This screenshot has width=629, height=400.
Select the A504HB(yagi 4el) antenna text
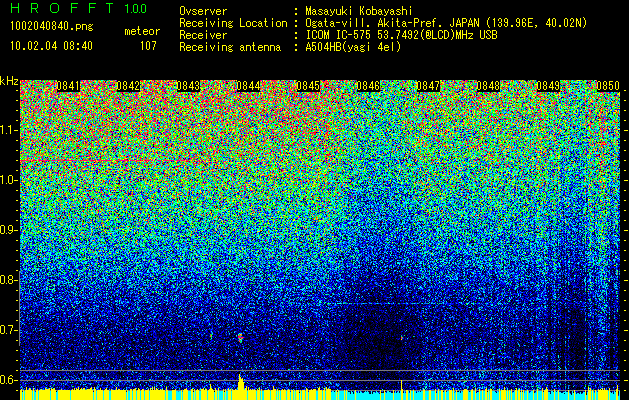click(x=353, y=47)
